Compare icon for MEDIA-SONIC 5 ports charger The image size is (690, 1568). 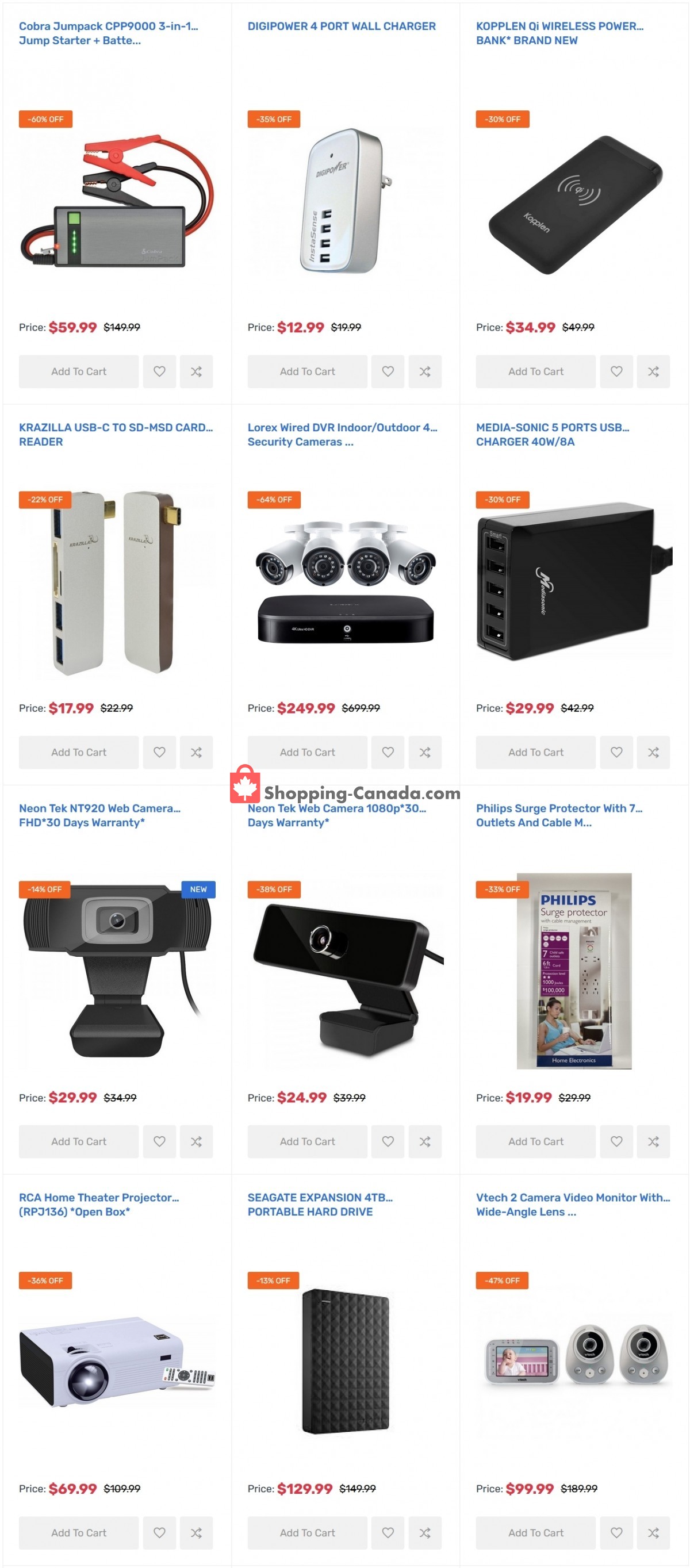654,752
